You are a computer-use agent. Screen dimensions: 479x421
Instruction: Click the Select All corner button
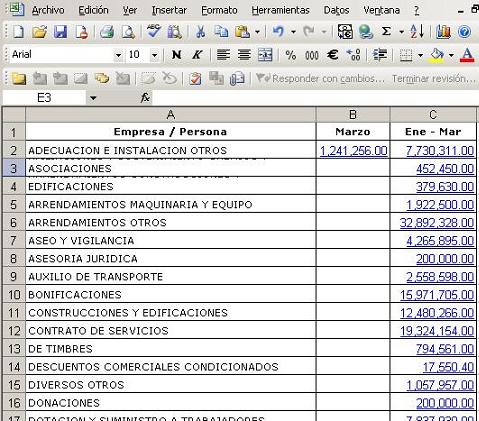coord(13,115)
